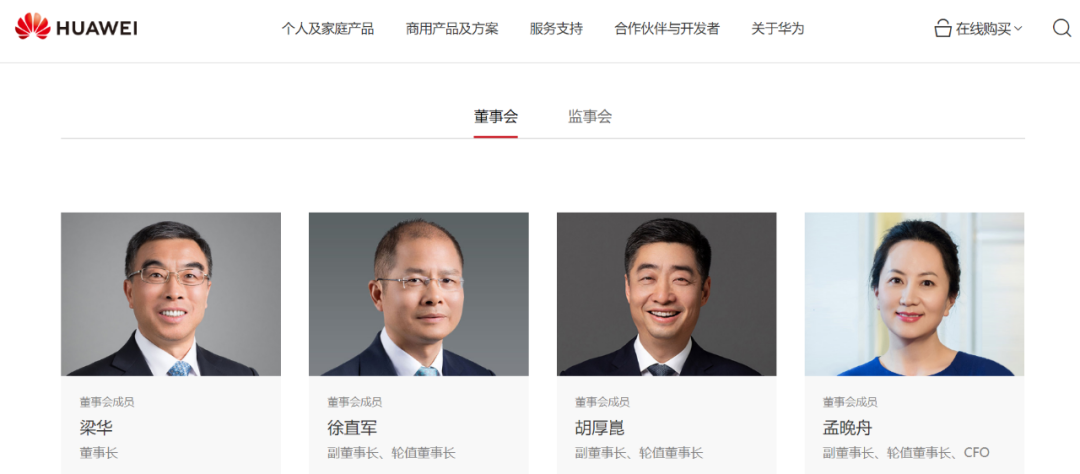This screenshot has width=1080, height=474.
Task: Open the 胡厚崑 name link
Action: pyautogui.click(x=599, y=428)
